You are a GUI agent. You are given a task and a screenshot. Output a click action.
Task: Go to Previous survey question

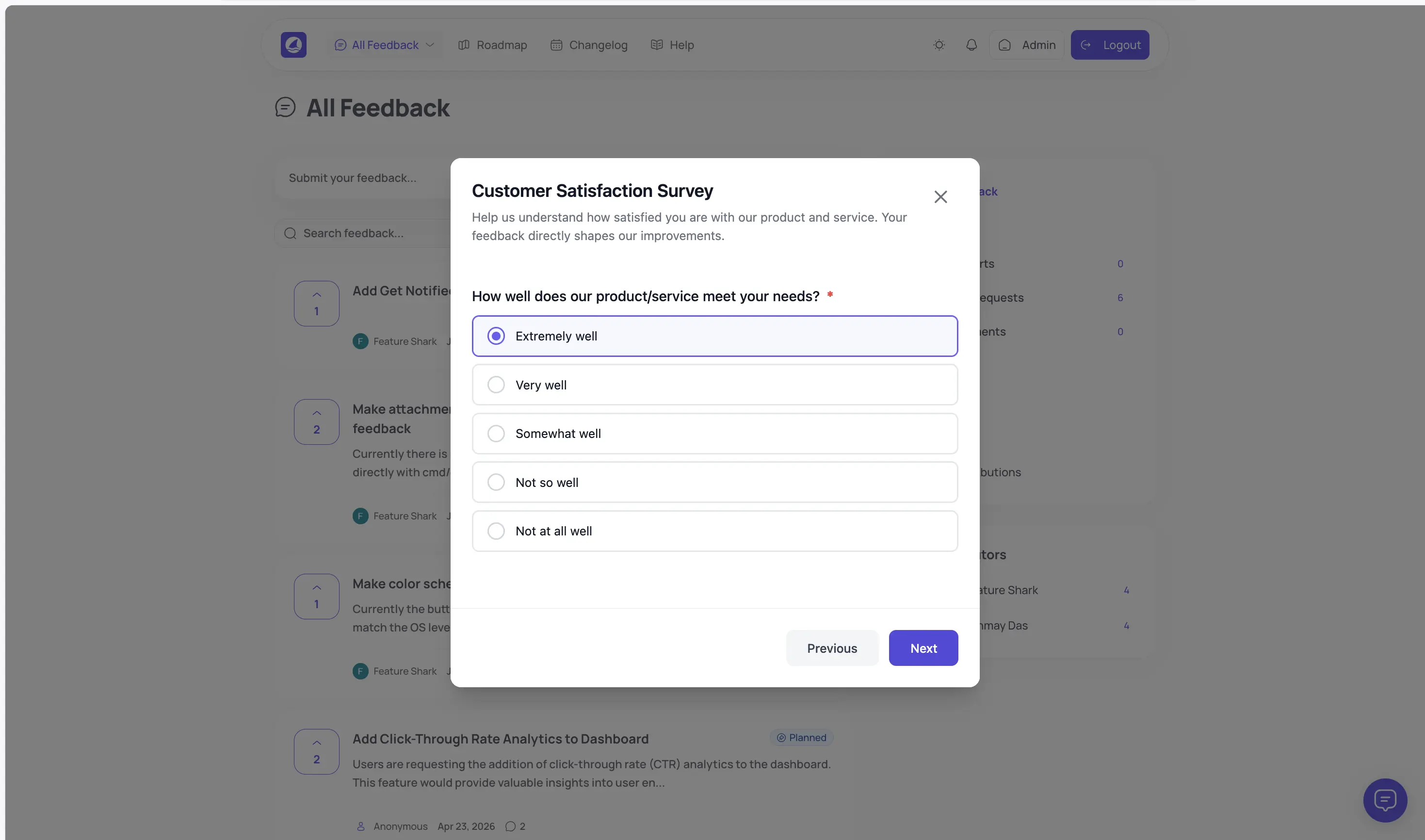[x=832, y=648]
